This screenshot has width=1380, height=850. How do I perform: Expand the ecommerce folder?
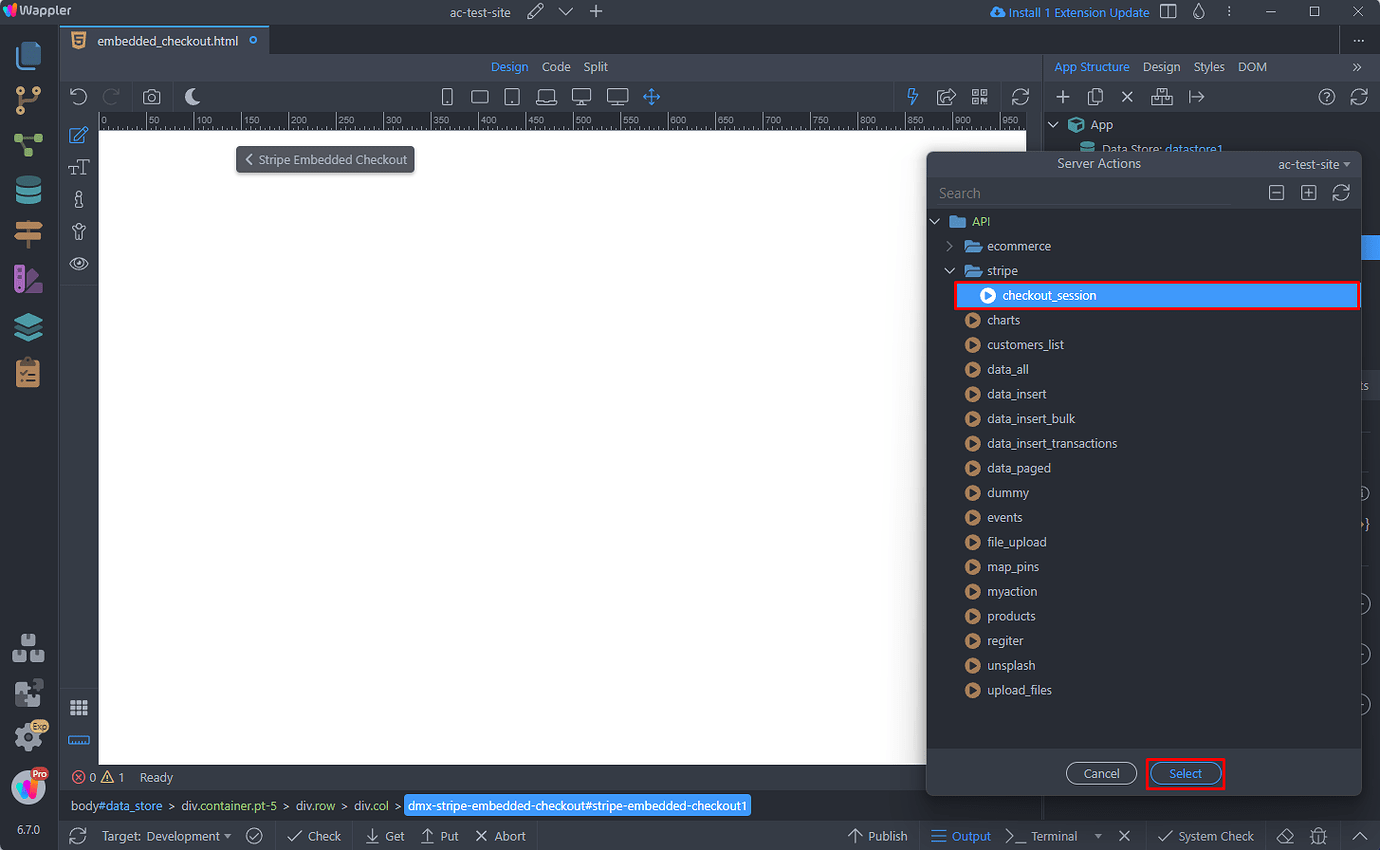(950, 246)
